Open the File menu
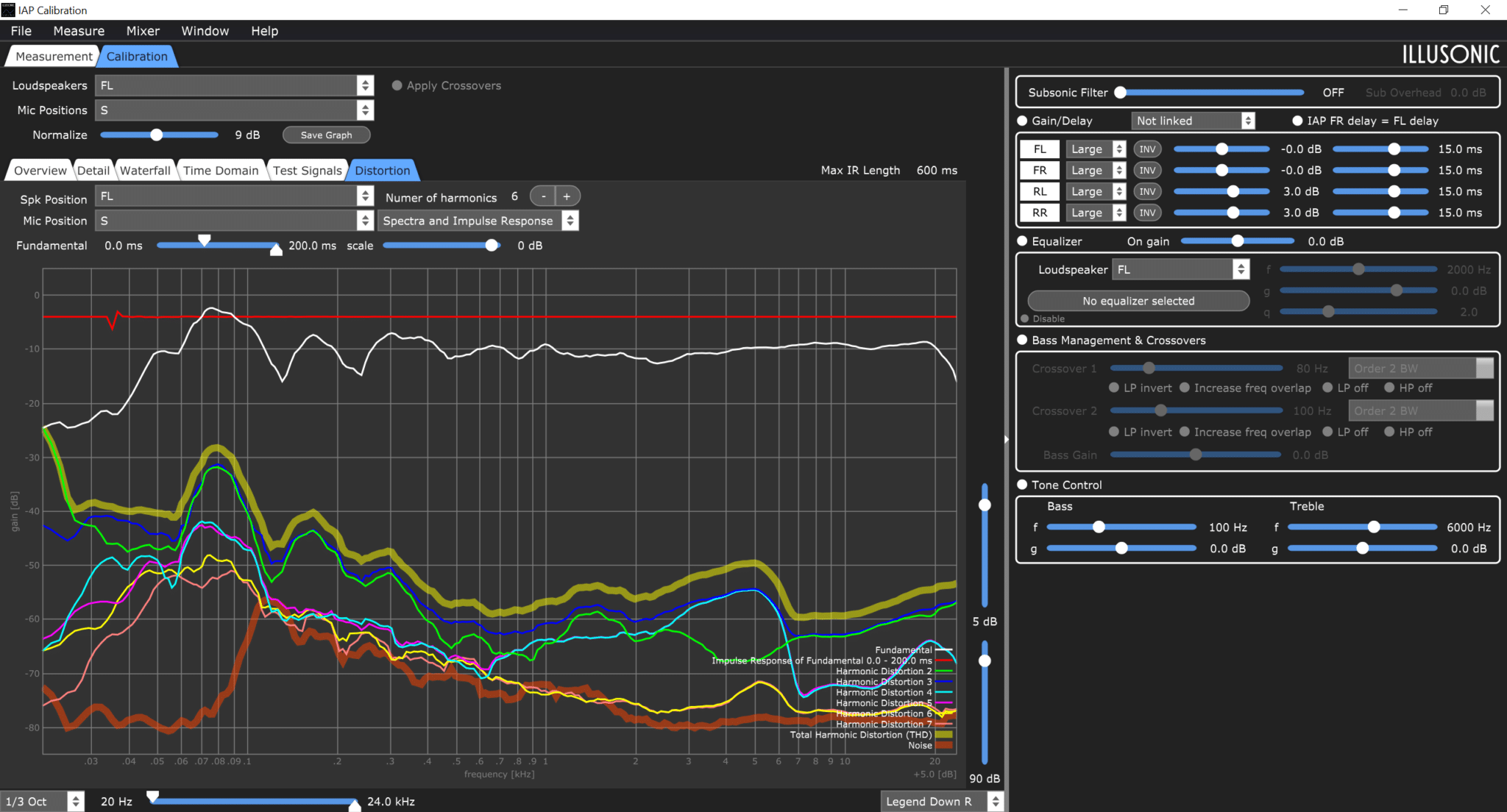 (21, 31)
